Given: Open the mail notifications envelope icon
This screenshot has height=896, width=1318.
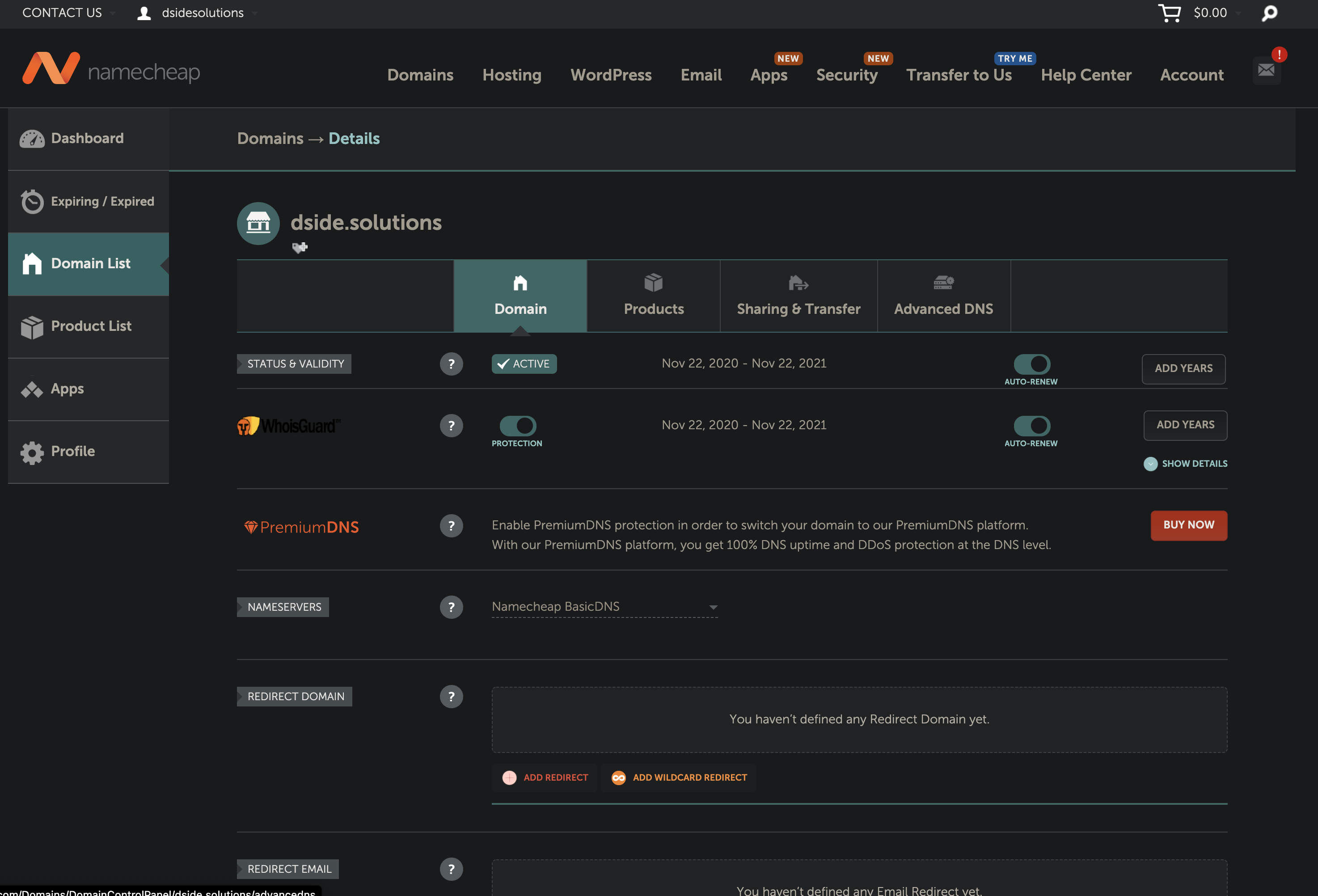Looking at the screenshot, I should click(x=1266, y=70).
